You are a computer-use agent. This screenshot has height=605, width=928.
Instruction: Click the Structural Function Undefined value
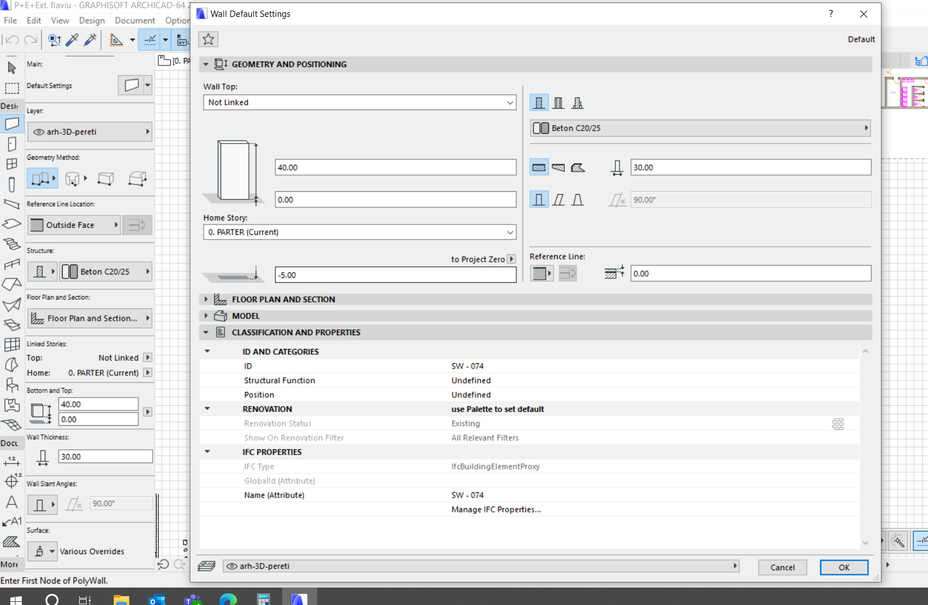click(x=471, y=381)
